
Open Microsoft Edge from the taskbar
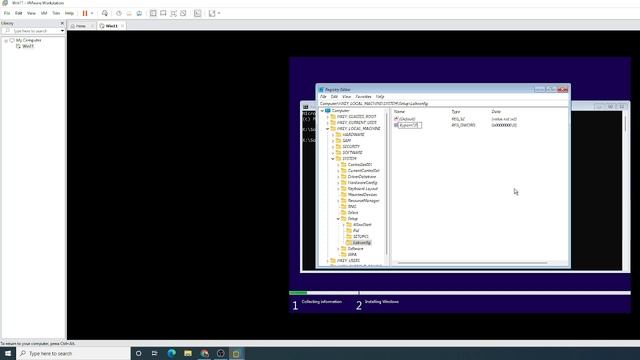click(x=171, y=353)
